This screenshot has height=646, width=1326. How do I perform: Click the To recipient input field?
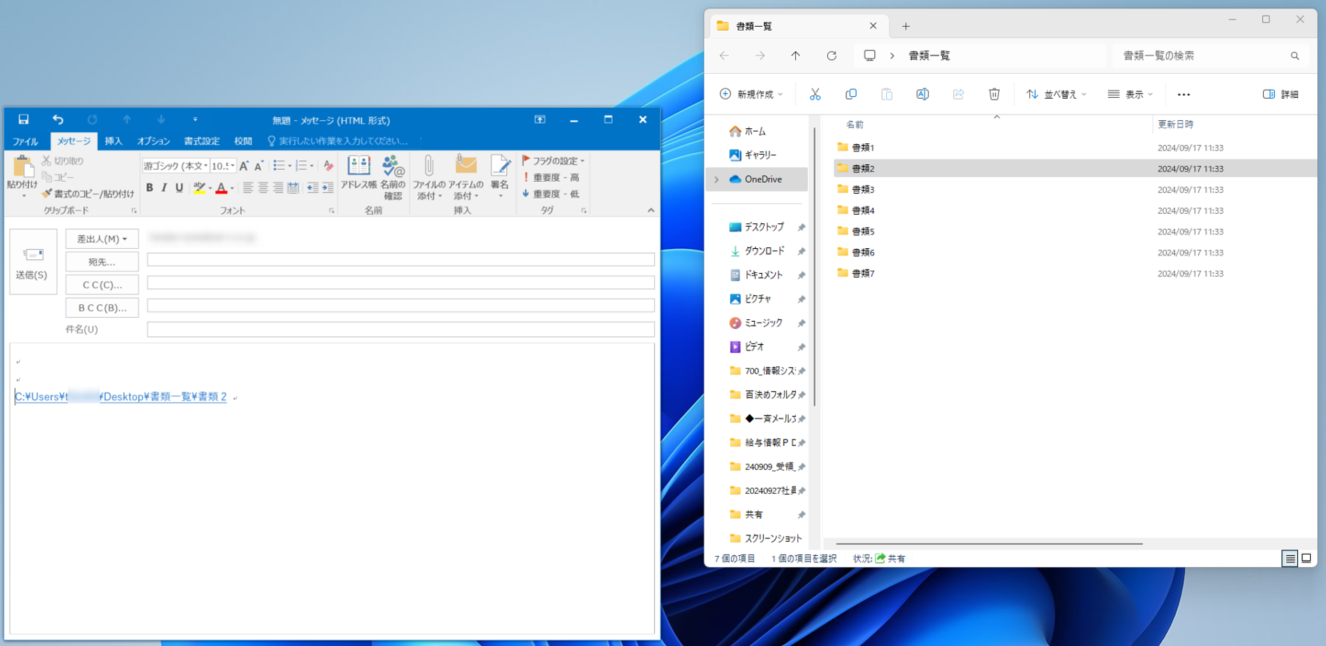click(x=401, y=260)
